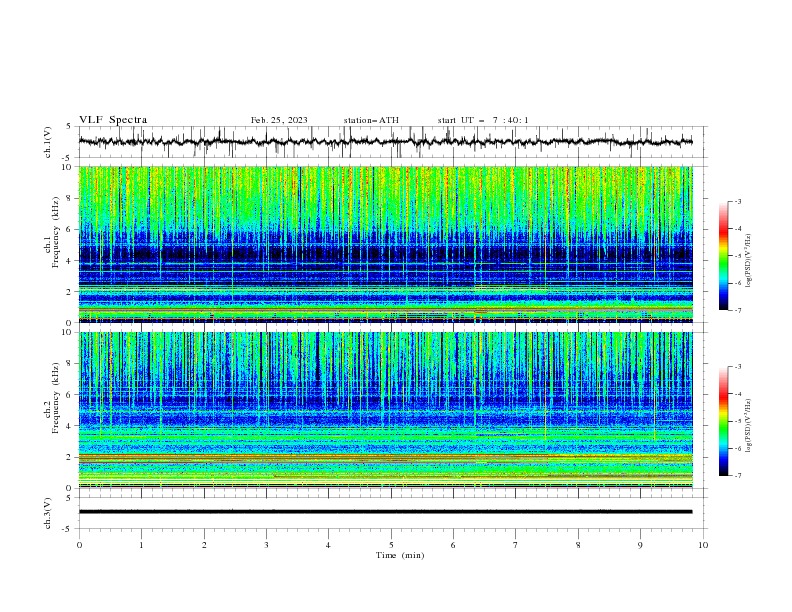The image size is (792, 612).
Task: Click ch.1 color scale 'log(PSD)(V²/Hz)' label
Action: 749,261
